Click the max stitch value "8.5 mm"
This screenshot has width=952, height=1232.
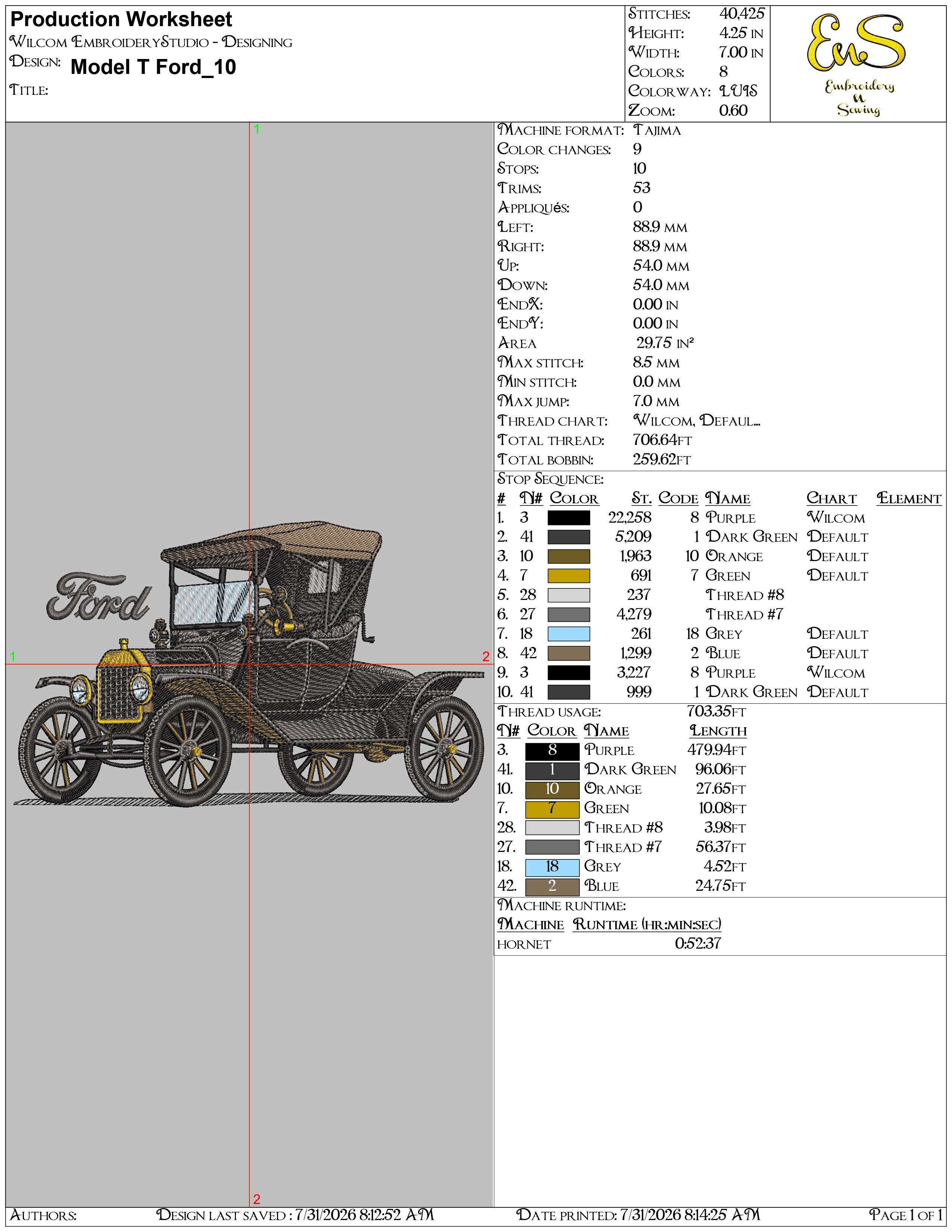click(656, 363)
